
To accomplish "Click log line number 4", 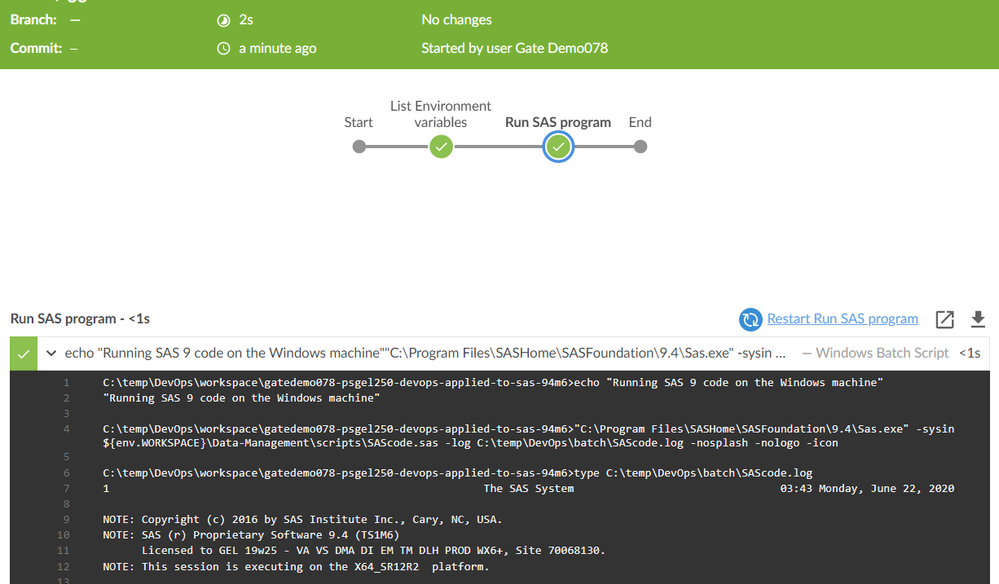I will [x=66, y=429].
